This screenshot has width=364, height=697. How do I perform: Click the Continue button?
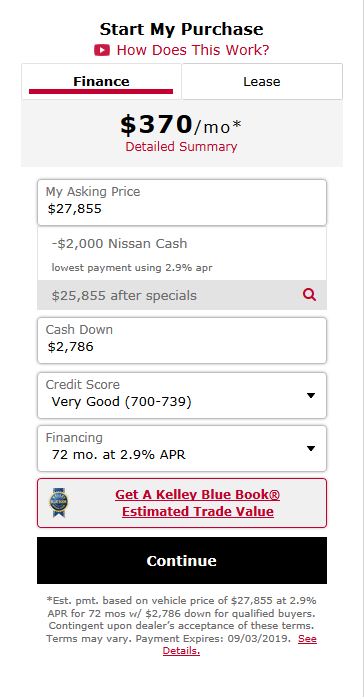(x=182, y=561)
